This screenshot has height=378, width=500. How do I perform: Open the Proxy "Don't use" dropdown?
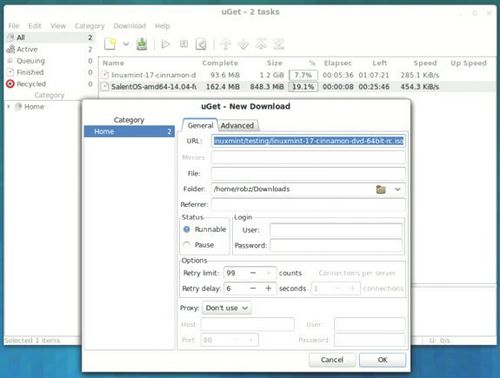227,308
